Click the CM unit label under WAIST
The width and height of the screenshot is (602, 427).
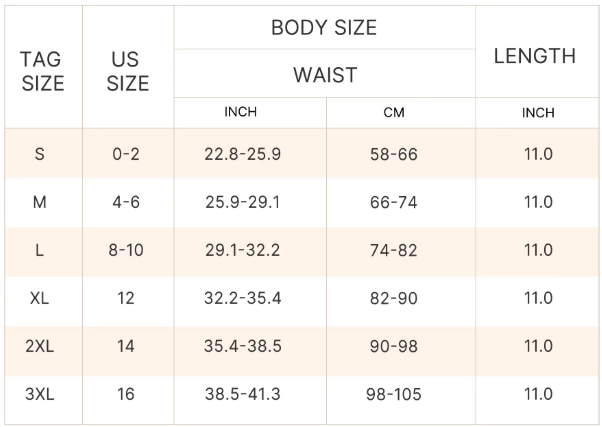(x=394, y=113)
